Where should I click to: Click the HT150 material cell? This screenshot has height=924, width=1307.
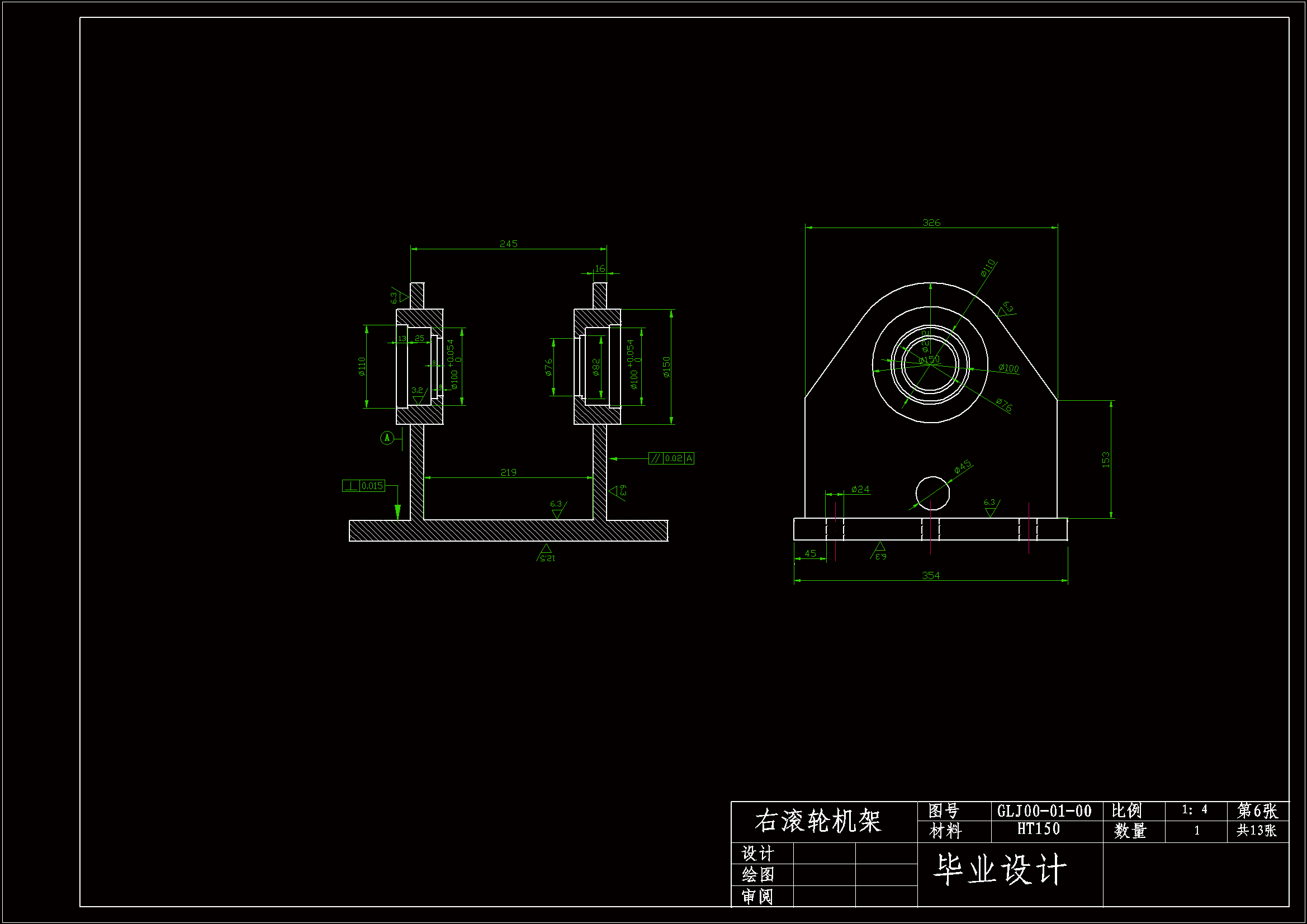[1038, 829]
